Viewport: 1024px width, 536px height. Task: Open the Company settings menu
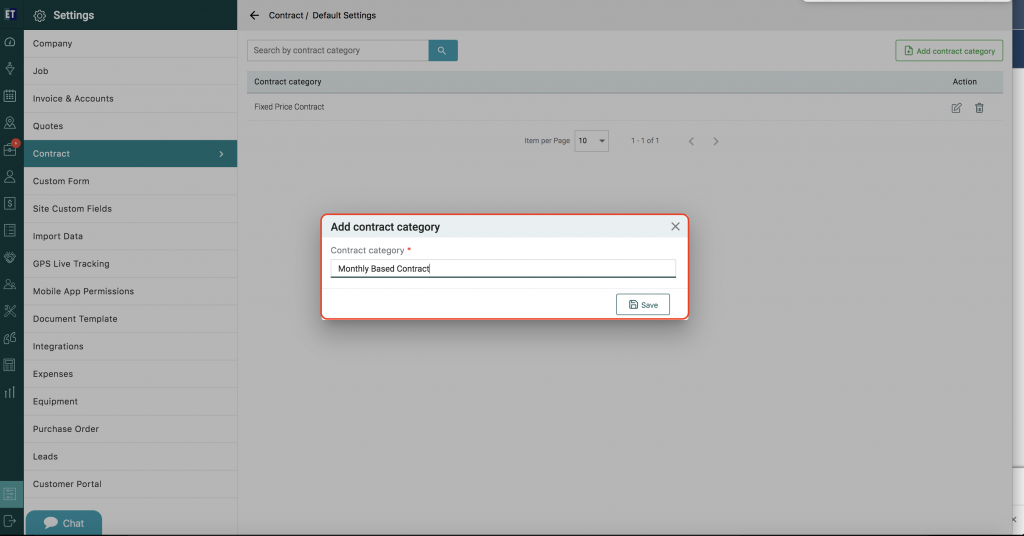pos(131,44)
